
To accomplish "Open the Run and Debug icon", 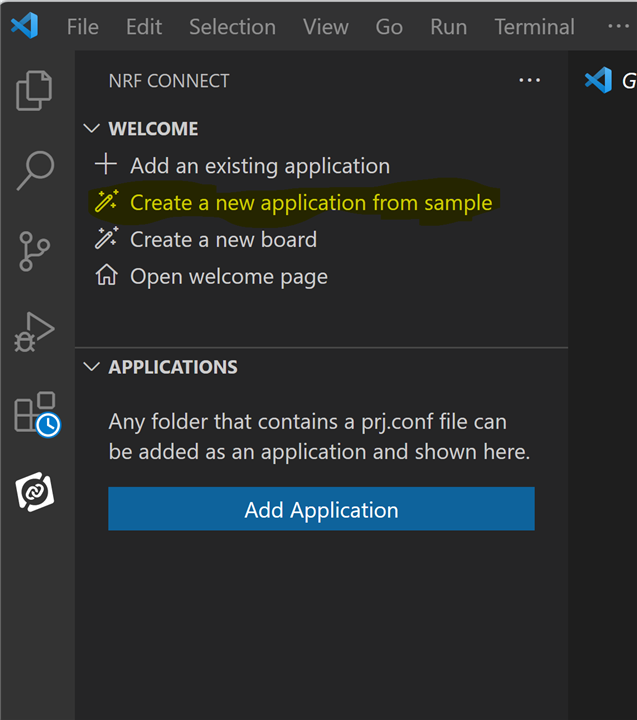I will click(34, 332).
